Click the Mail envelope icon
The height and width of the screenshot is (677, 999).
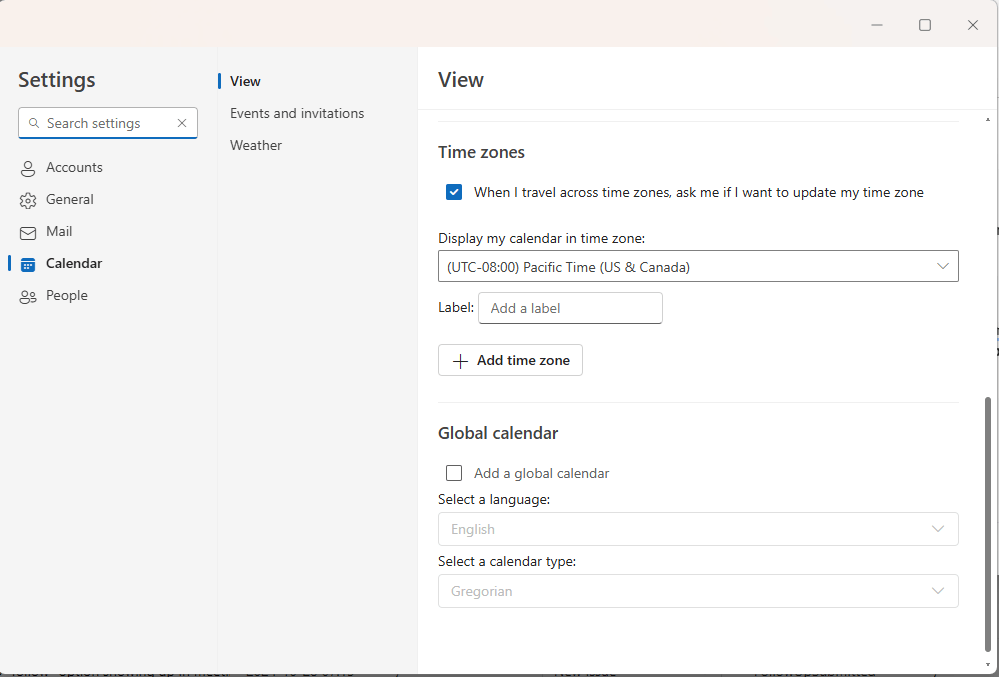[x=28, y=232]
